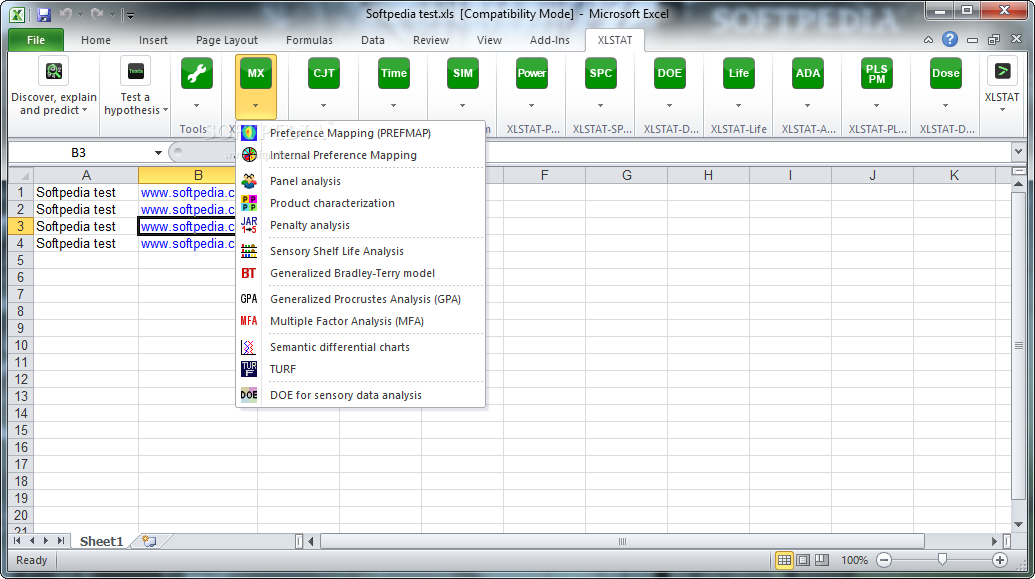1035x579 pixels.
Task: Click the hyperlink in cell B1
Action: 187,192
